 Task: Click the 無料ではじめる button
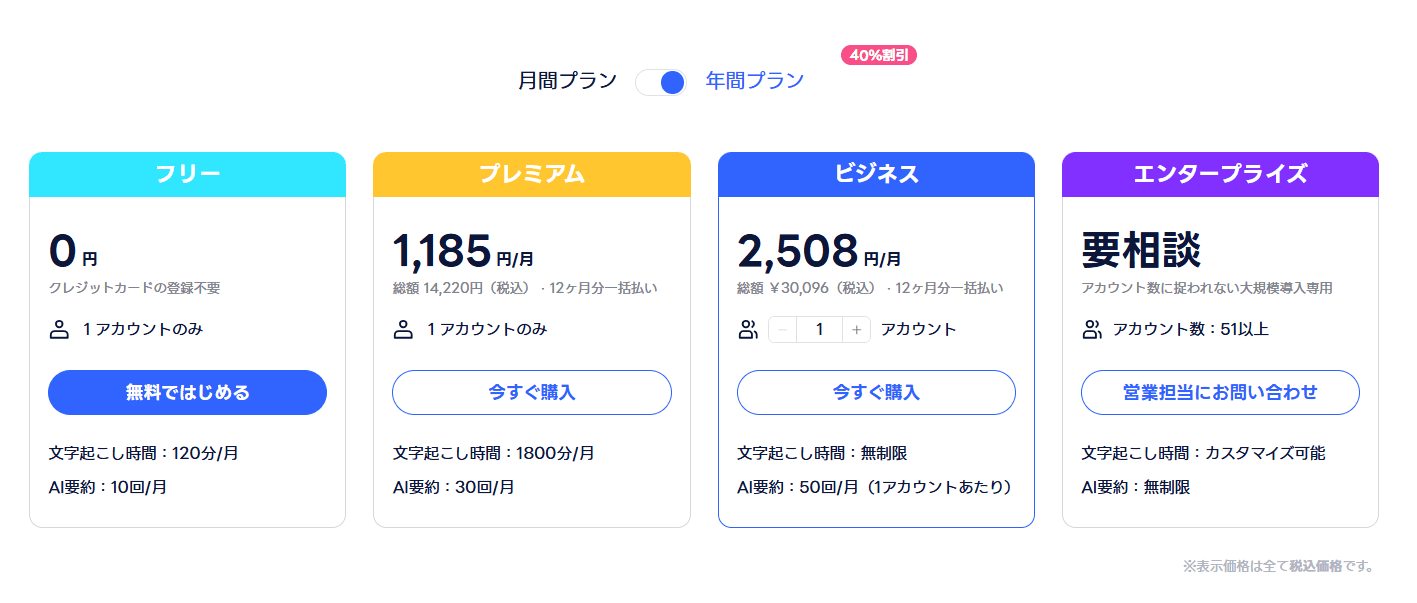187,392
